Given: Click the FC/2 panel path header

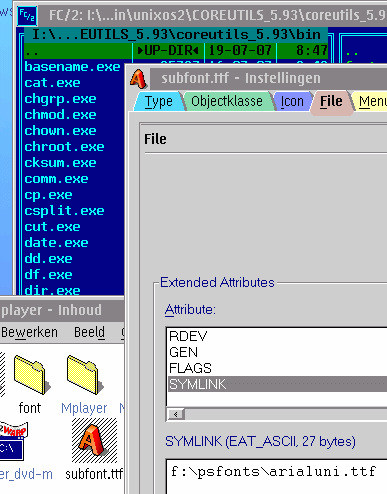Looking at the screenshot, I should 176,35.
